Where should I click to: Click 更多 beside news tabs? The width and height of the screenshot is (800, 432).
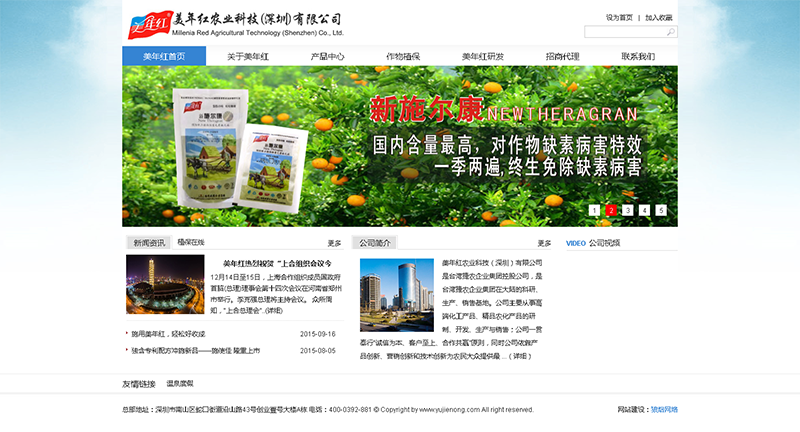[x=334, y=243]
